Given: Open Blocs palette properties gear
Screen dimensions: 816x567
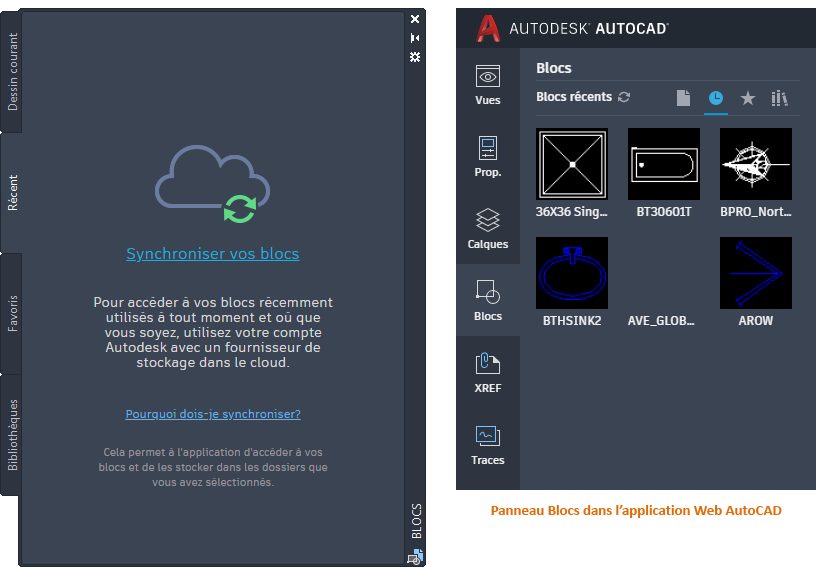Looking at the screenshot, I should 415,57.
